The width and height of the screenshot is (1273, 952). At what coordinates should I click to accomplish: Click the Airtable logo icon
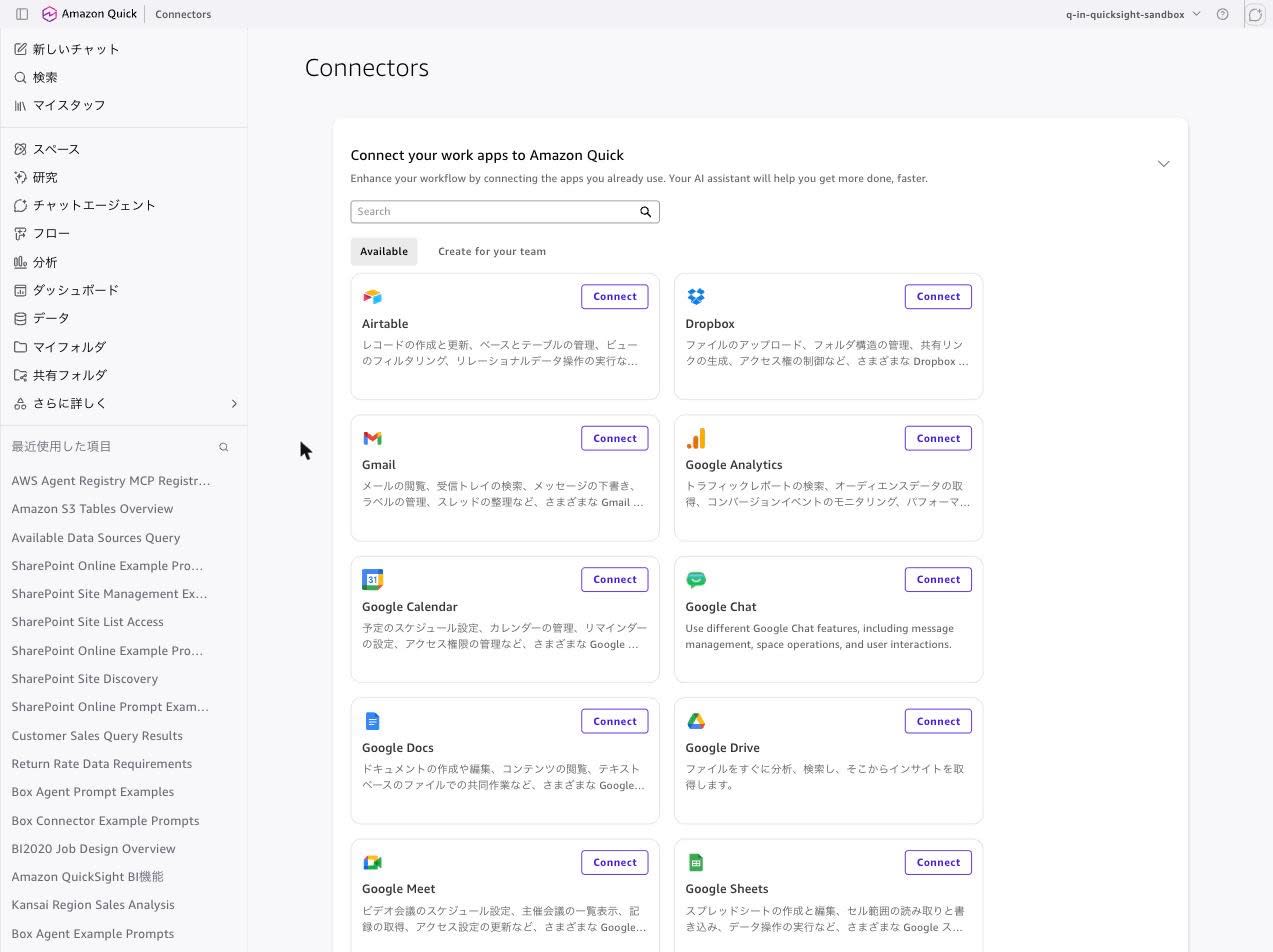[x=372, y=296]
